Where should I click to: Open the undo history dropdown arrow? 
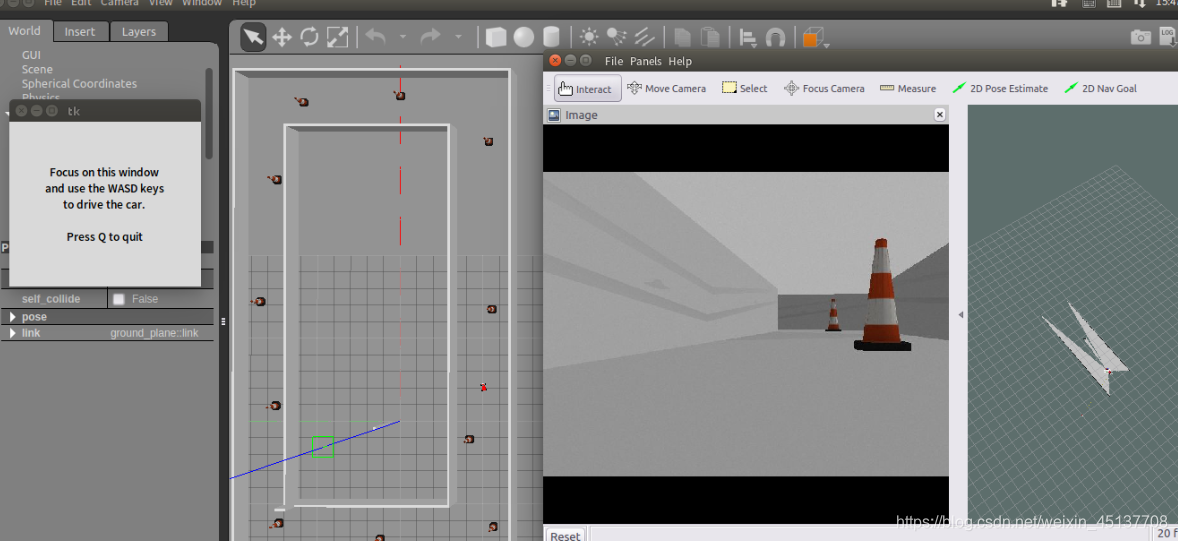403,37
